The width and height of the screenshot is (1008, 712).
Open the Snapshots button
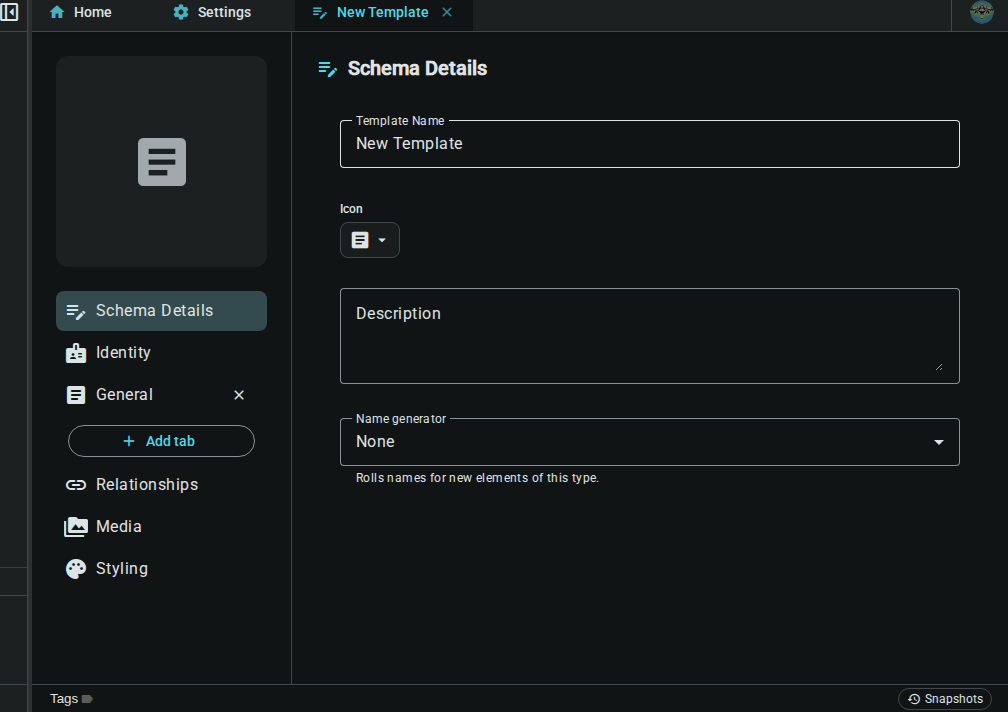[x=944, y=699]
